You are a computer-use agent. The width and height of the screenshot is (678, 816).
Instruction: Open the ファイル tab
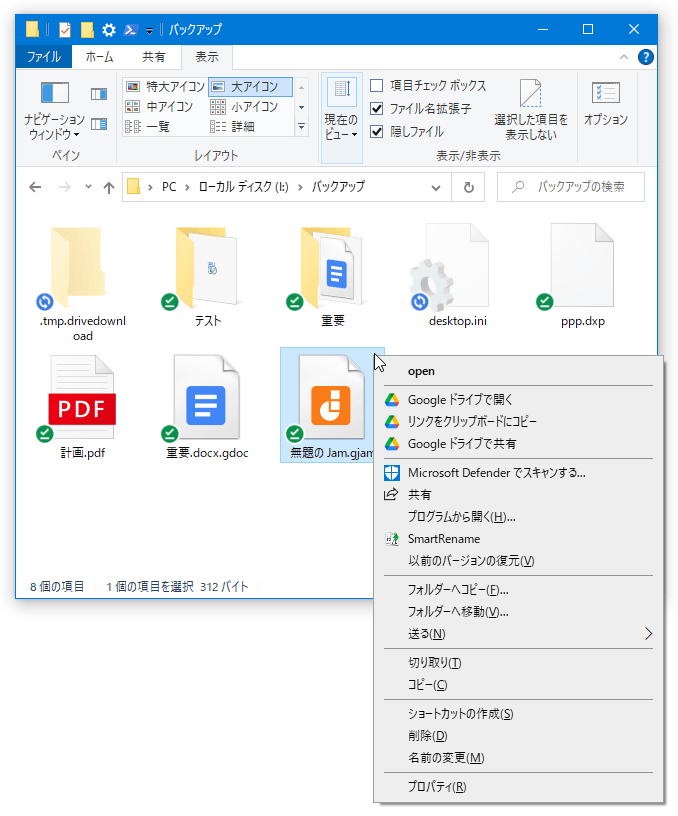coord(44,57)
